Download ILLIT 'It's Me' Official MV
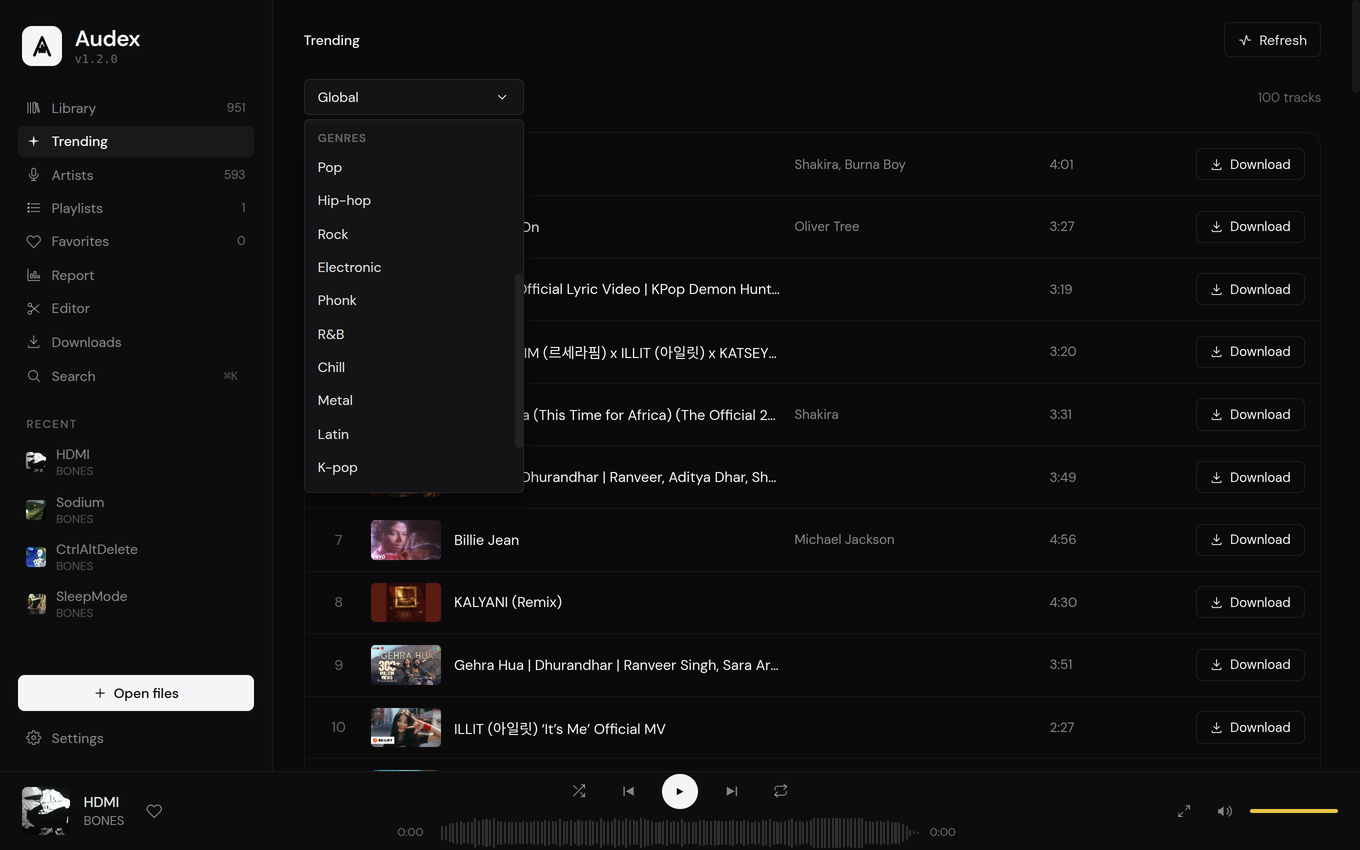Viewport: 1360px width, 850px height. pos(1250,727)
